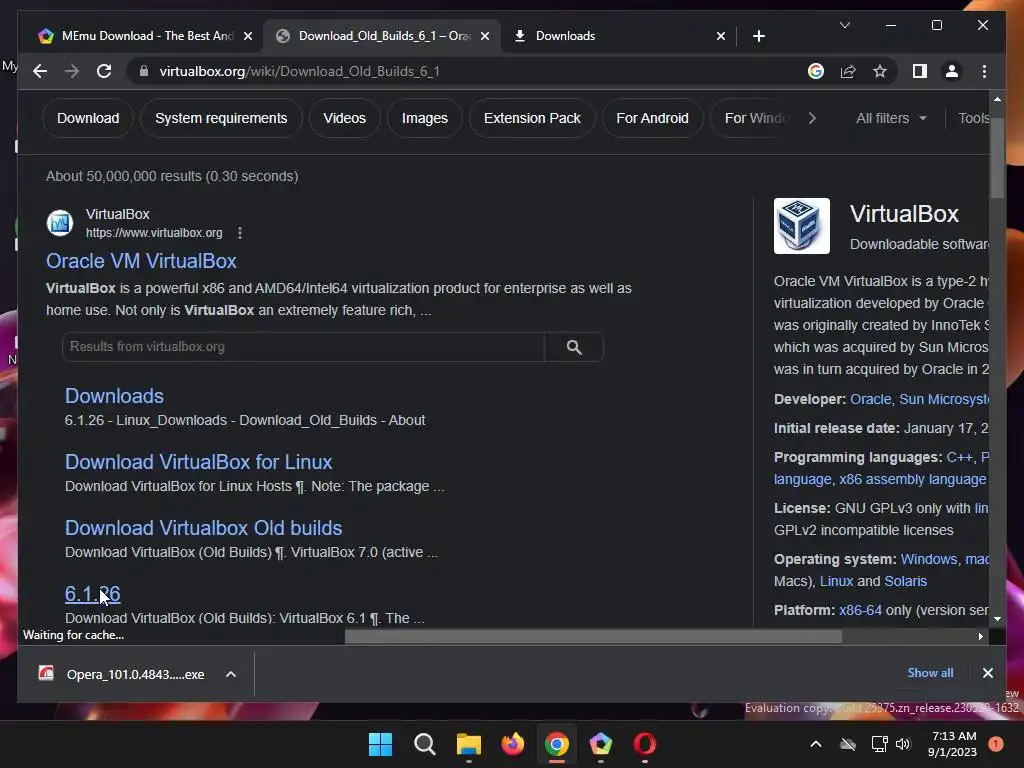The image size is (1024, 768).
Task: Click VirtualBox knowledge panel logo
Action: click(x=802, y=226)
